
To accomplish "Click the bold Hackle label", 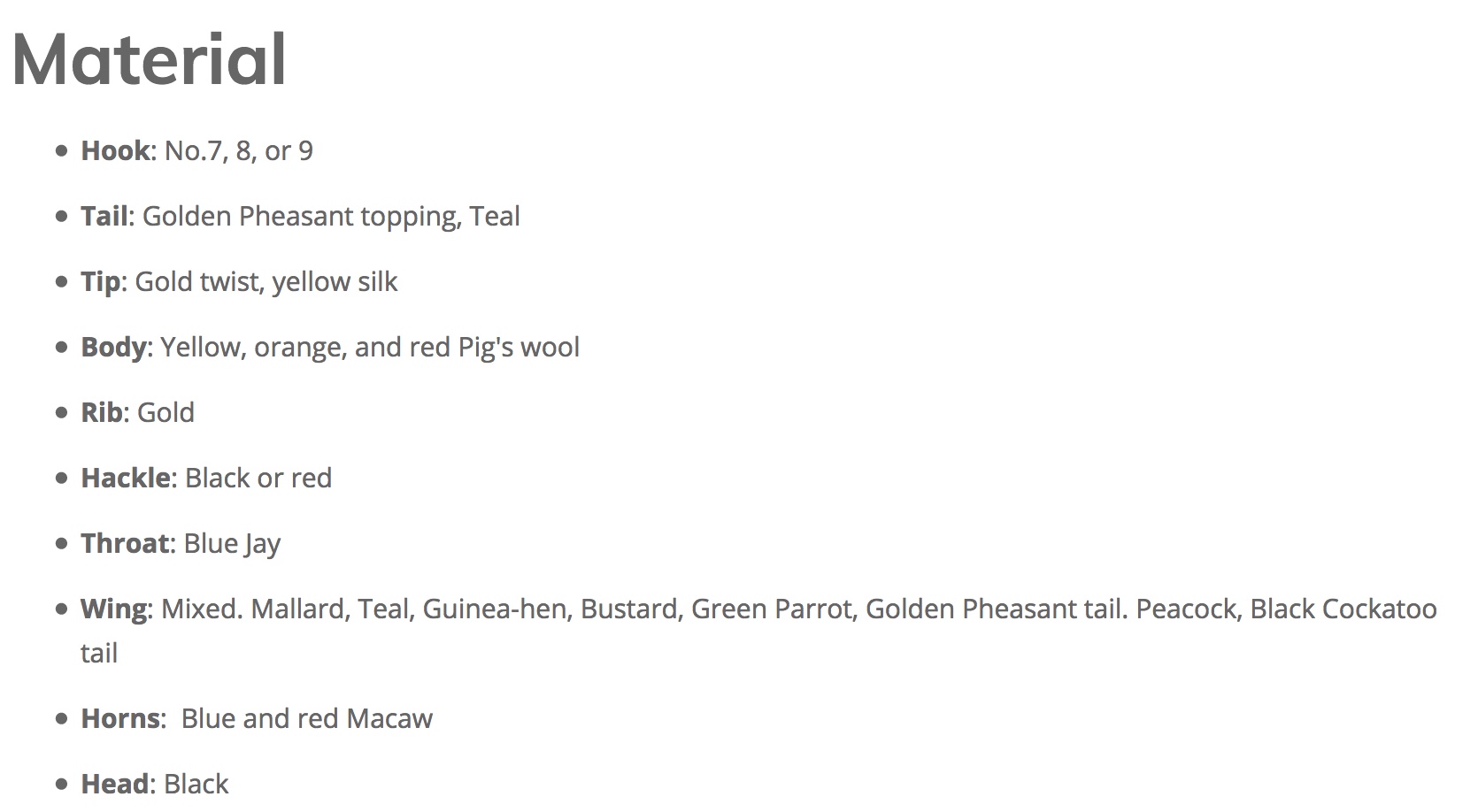I will (x=126, y=478).
